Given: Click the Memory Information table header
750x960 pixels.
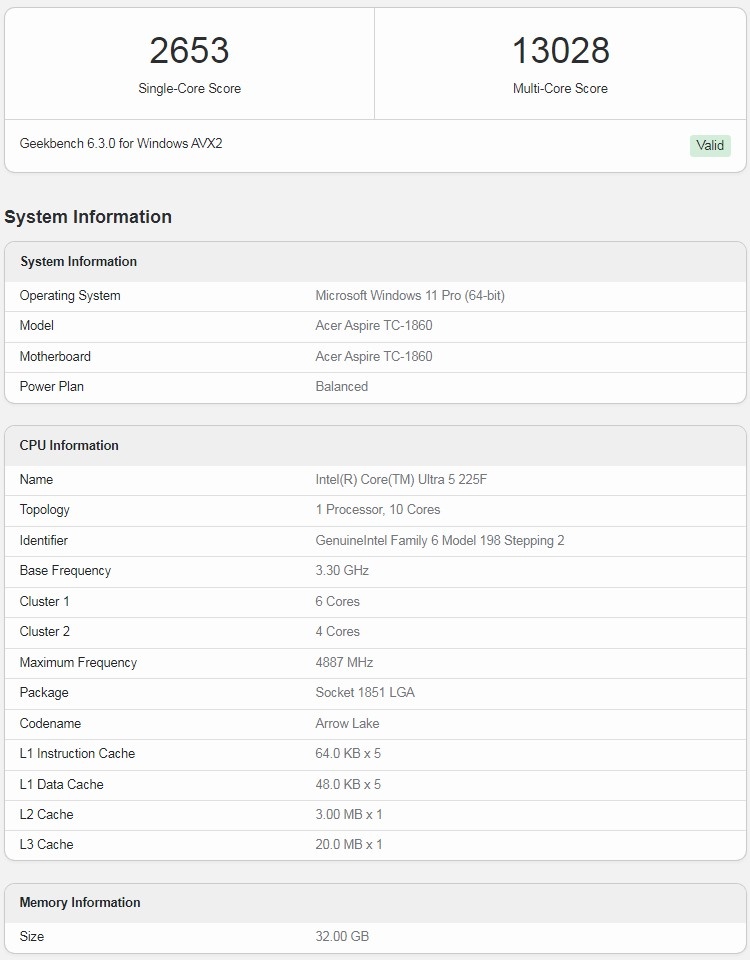Looking at the screenshot, I should click(80, 902).
